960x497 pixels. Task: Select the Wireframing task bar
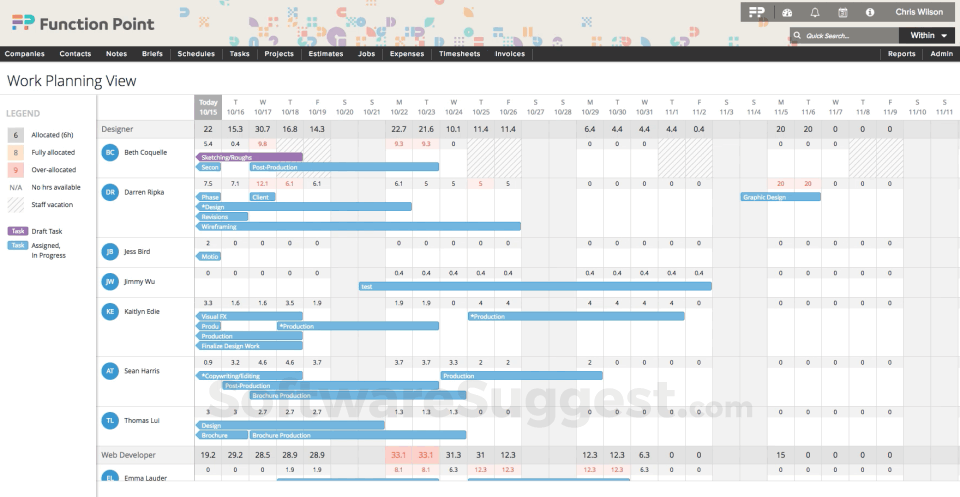tap(360, 227)
